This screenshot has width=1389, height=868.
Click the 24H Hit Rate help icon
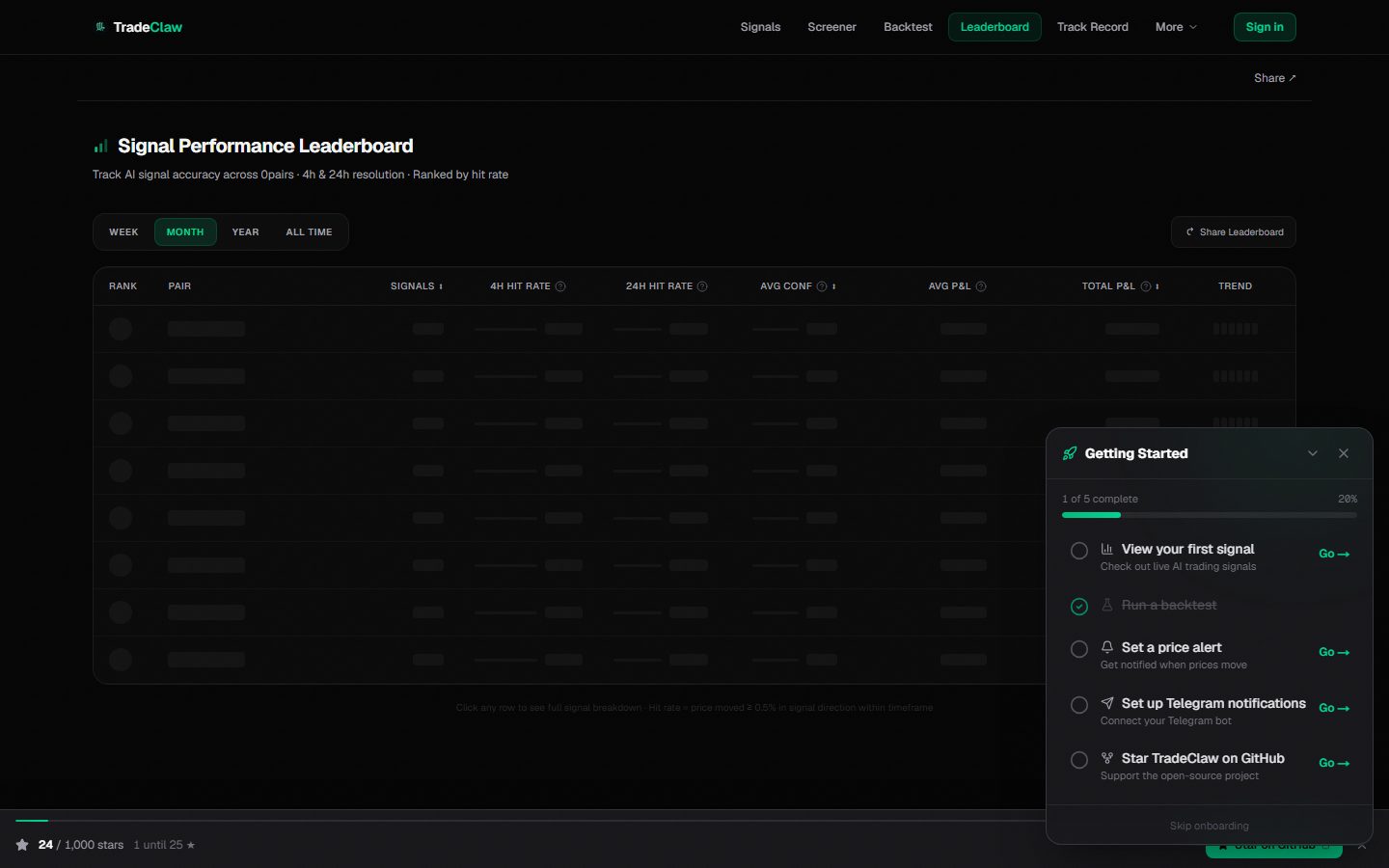coord(702,286)
